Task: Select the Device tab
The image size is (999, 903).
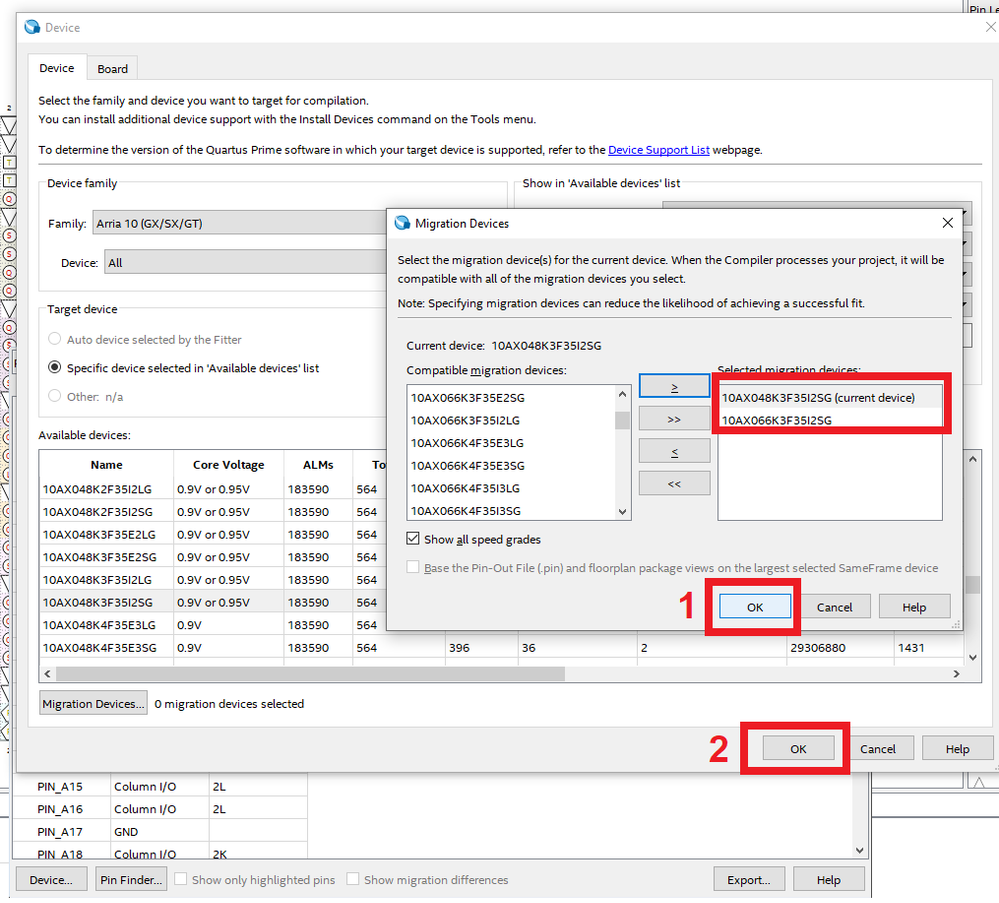Action: point(57,68)
